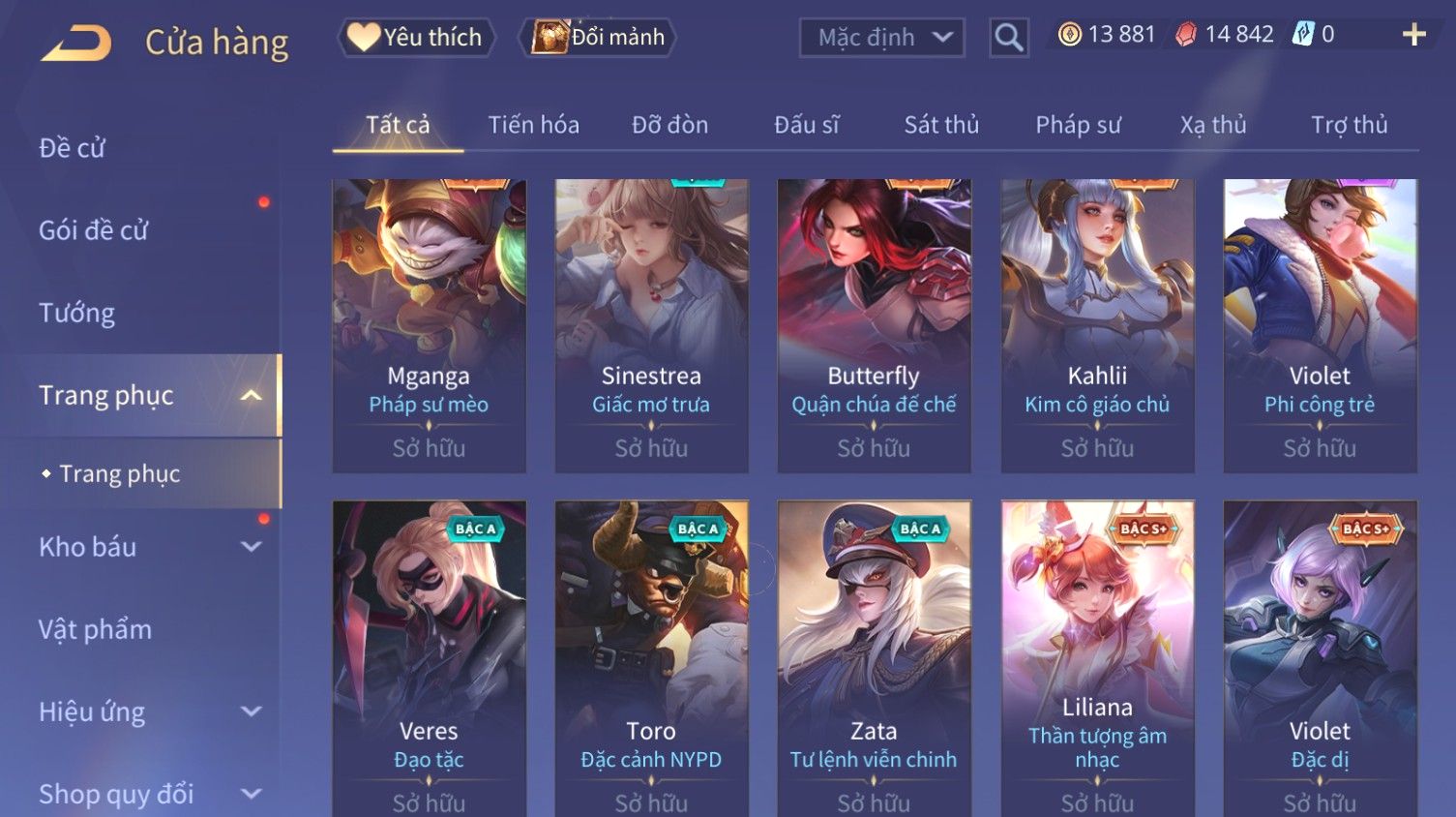Go to Gói đề cử menu
This screenshot has width=1456, height=817.
pyautogui.click(x=94, y=230)
